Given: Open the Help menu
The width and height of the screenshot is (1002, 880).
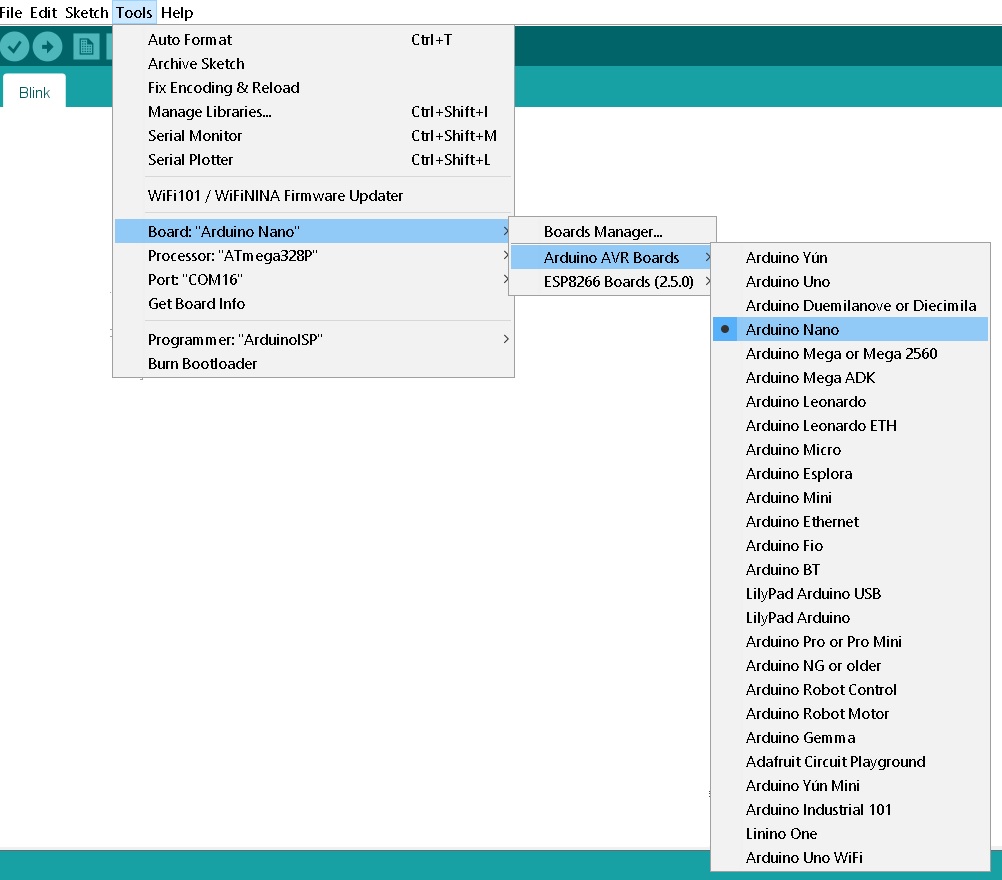Looking at the screenshot, I should 177,13.
